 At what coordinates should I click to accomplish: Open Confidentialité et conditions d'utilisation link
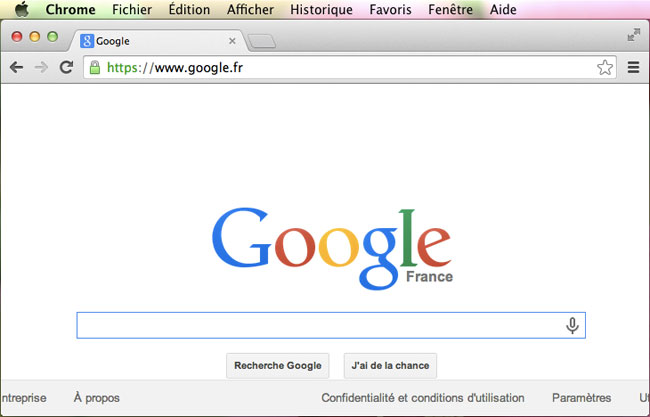click(x=423, y=398)
